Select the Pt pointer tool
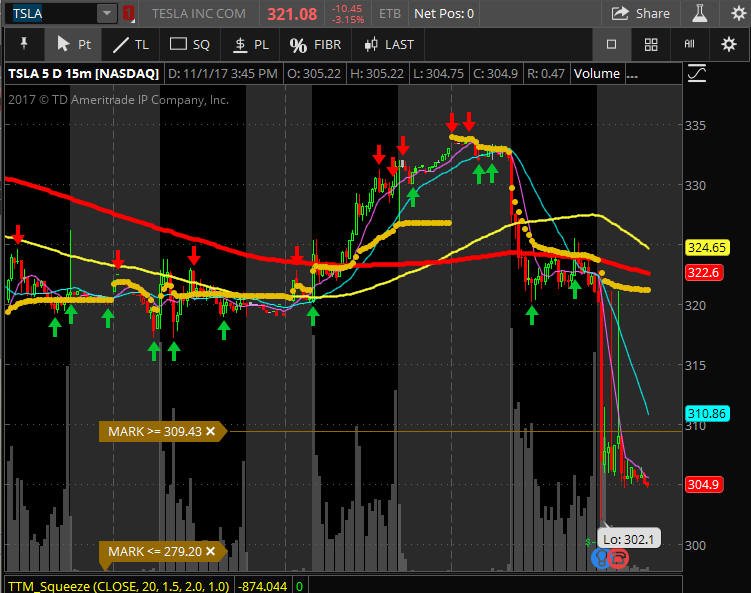The image size is (751, 593). click(x=73, y=45)
